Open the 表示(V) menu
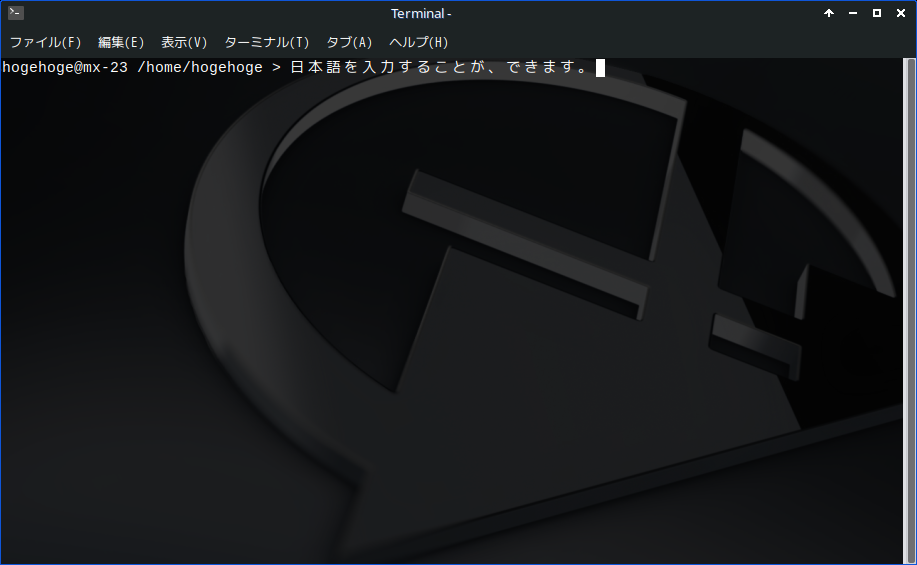Screen dimensions: 917x565 pyautogui.click(x=184, y=42)
